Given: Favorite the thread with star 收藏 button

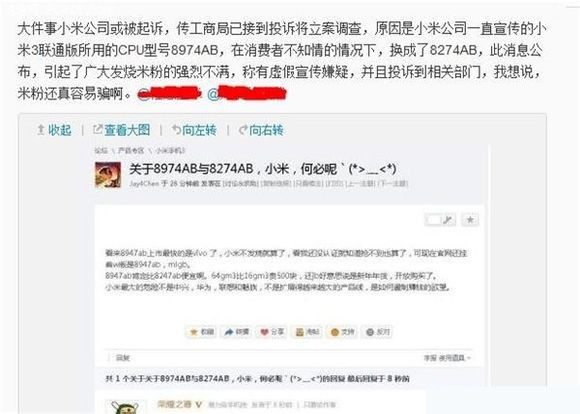Looking at the screenshot, I should coord(202,332).
